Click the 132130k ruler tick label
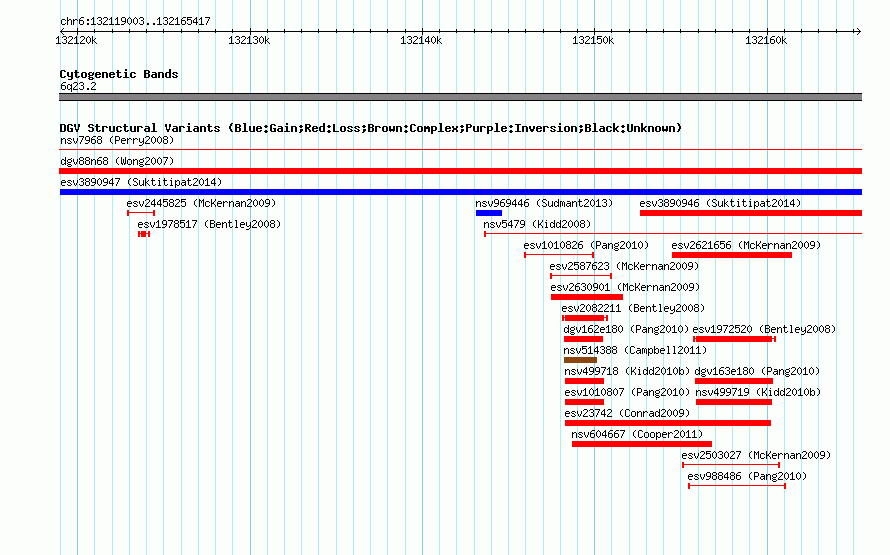Viewport: 890px width, 555px height. click(249, 40)
